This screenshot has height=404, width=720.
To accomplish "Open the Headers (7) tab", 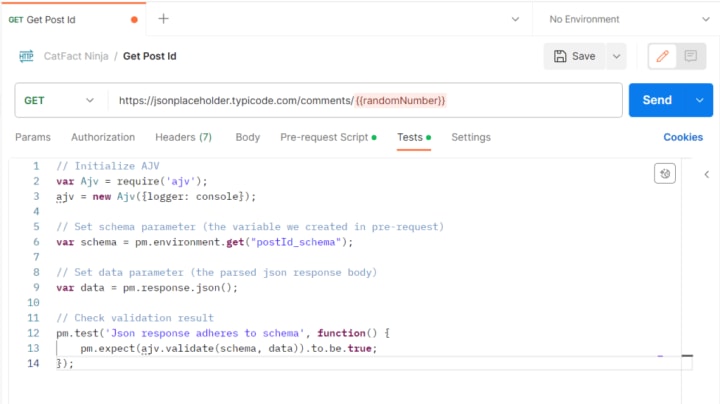I will click(x=183, y=137).
